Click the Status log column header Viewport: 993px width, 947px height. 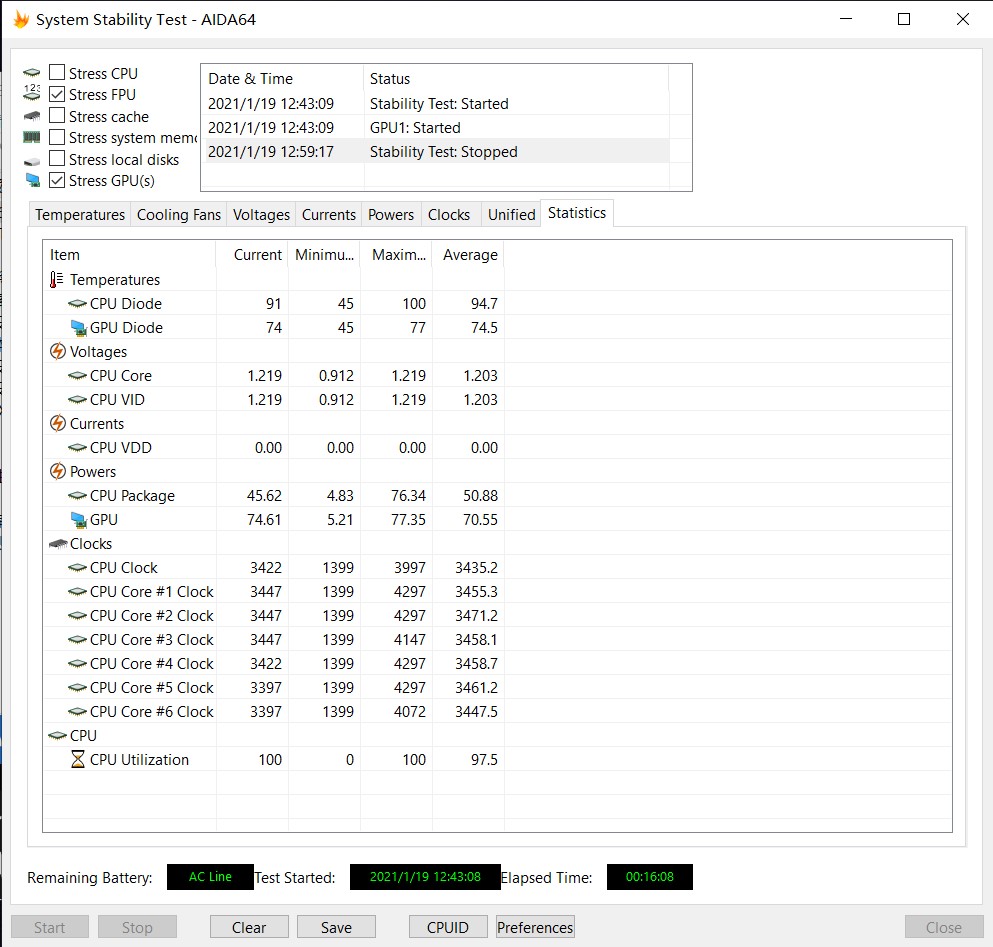516,79
